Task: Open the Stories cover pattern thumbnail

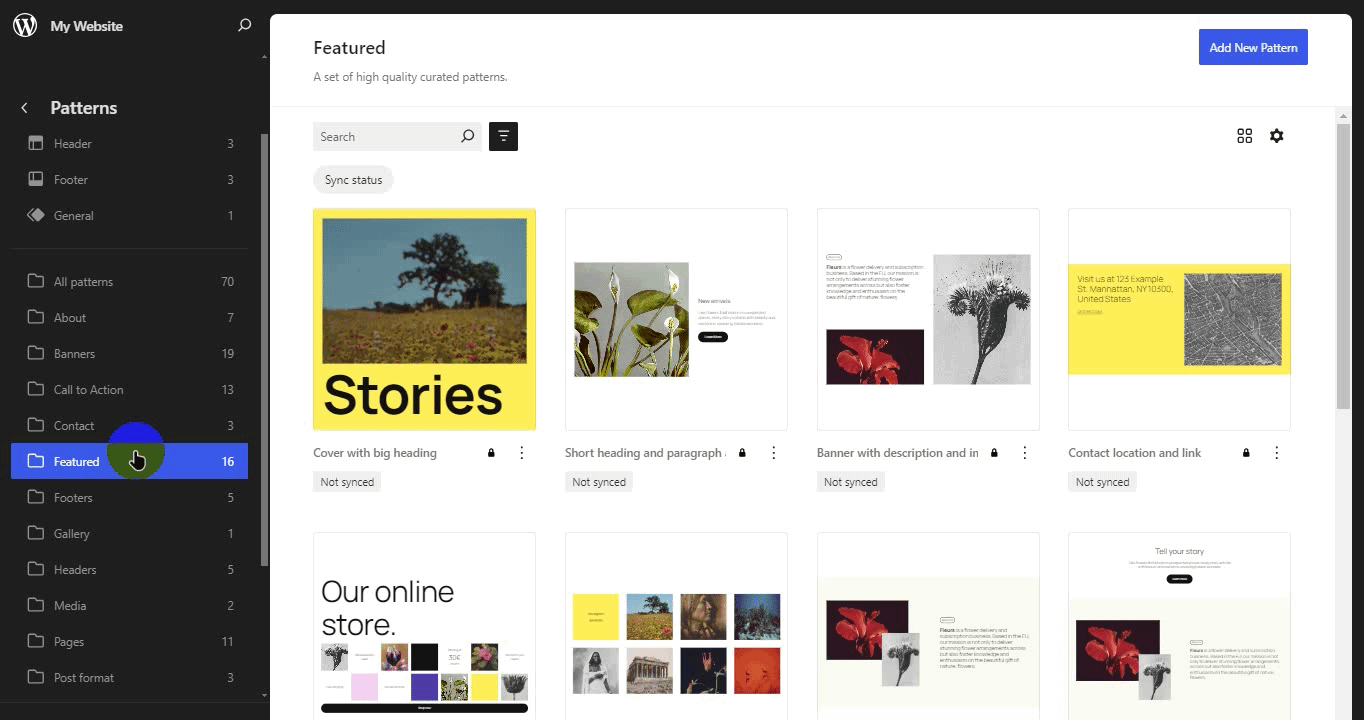Action: click(424, 319)
